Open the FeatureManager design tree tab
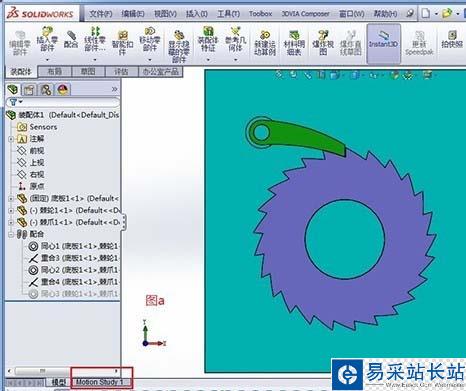466x391 pixels. click(13, 89)
